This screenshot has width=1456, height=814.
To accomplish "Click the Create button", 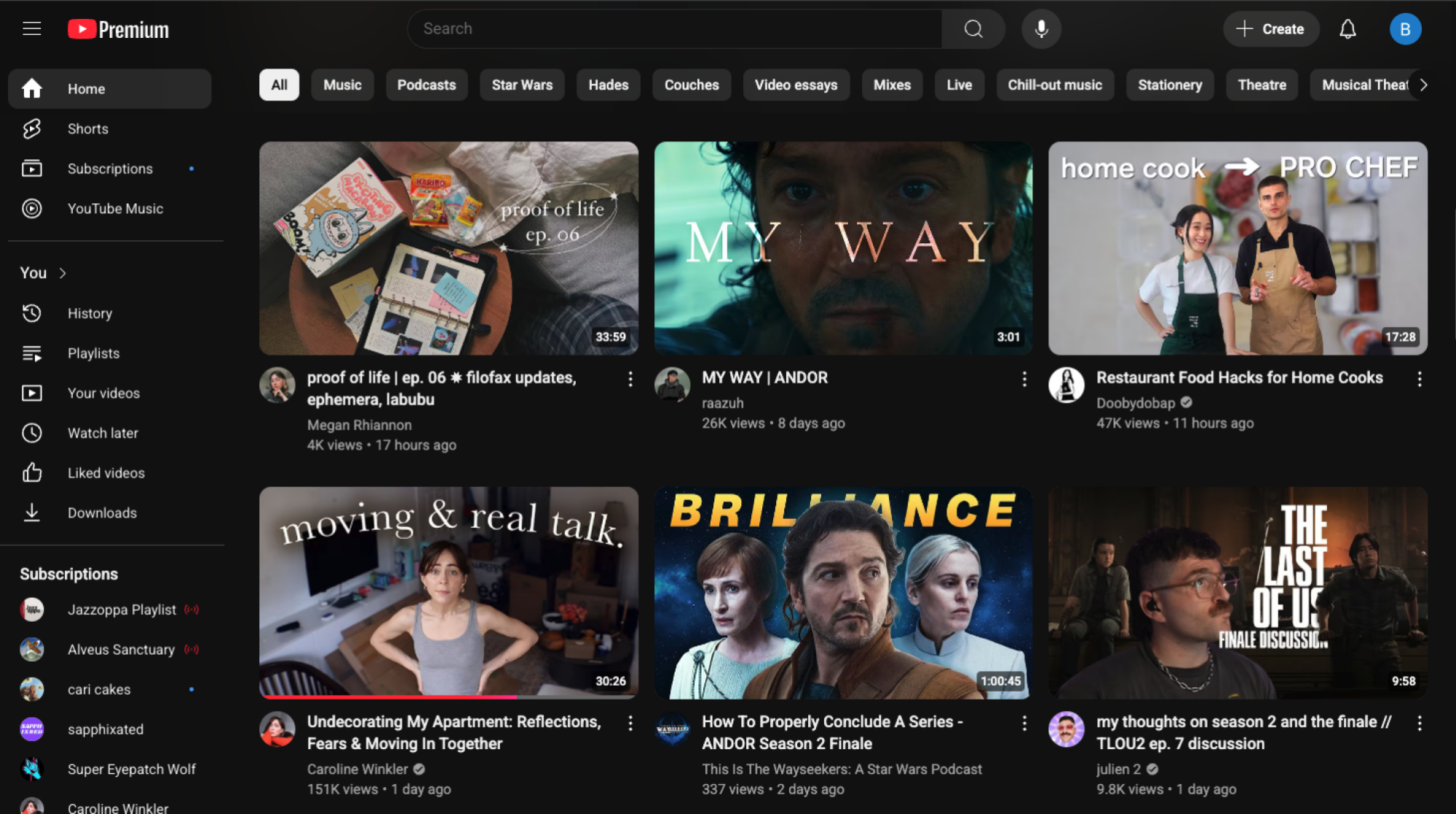I will (1270, 29).
